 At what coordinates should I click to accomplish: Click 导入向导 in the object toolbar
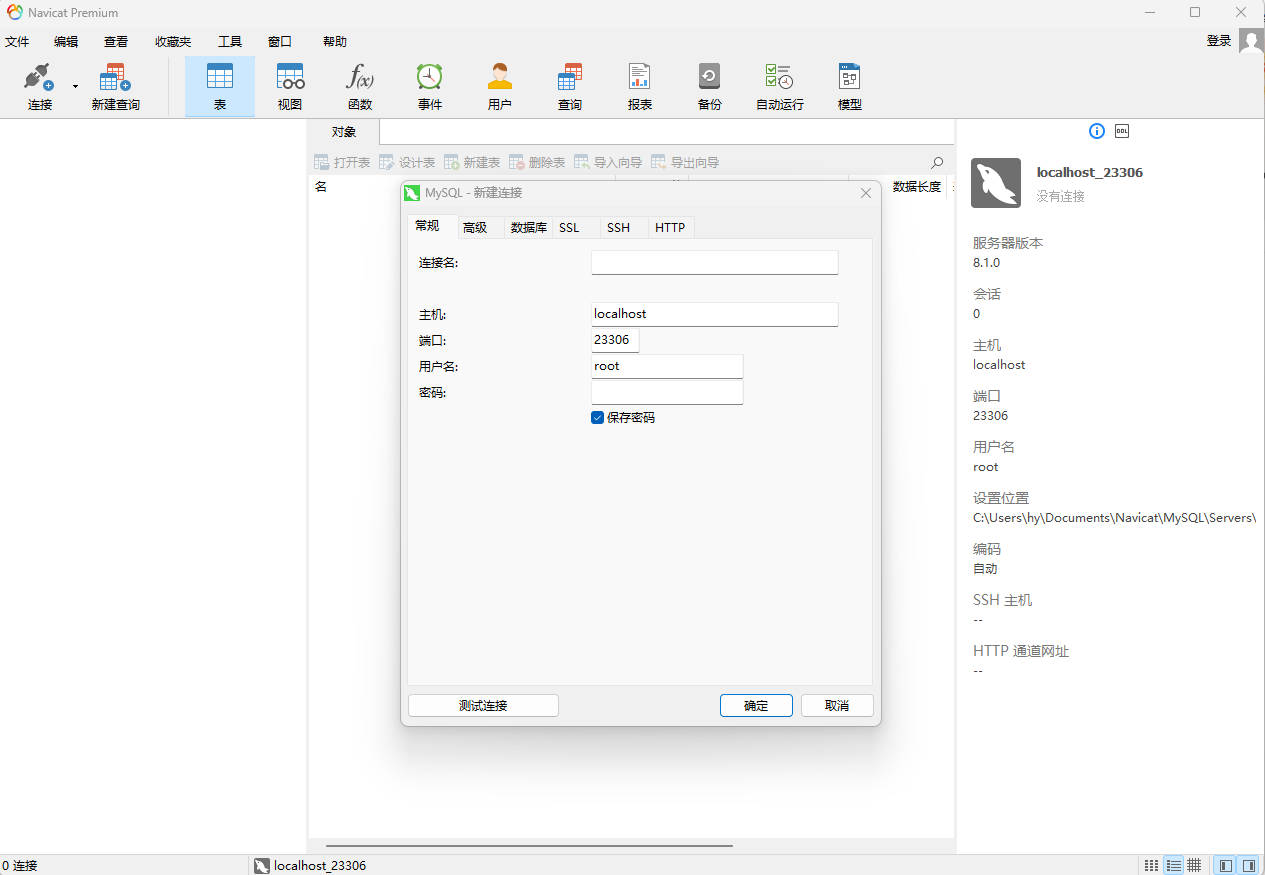[x=608, y=162]
